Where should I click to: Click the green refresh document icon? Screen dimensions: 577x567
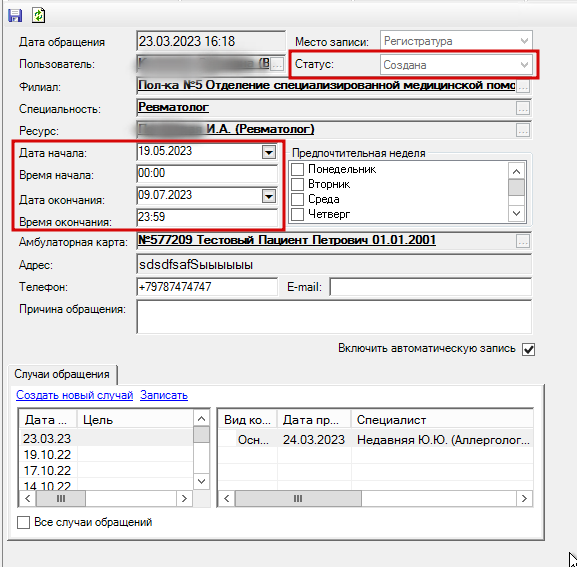(x=38, y=15)
